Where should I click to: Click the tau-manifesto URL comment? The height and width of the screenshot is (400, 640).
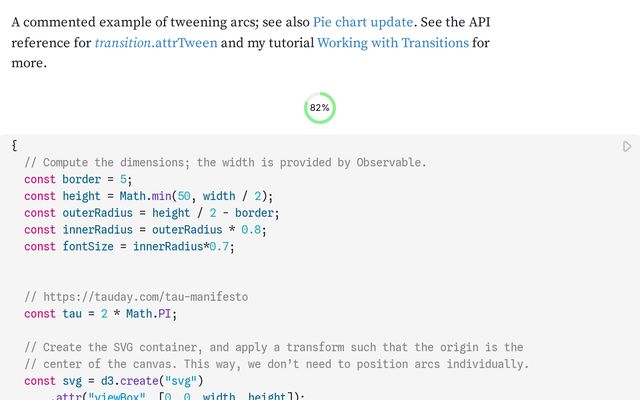coord(136,297)
